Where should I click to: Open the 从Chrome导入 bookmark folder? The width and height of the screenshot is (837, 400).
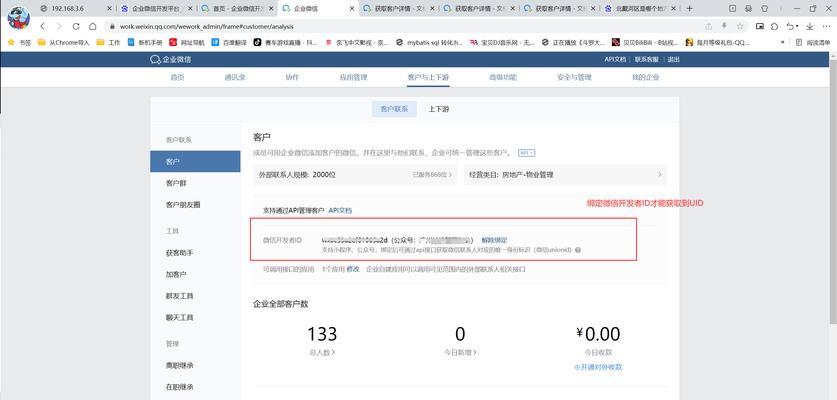coord(64,42)
